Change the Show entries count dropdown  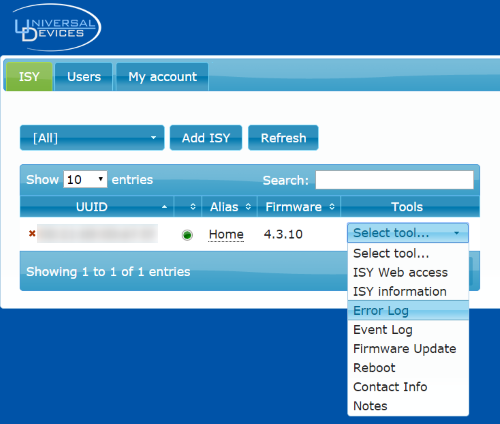tap(85, 179)
